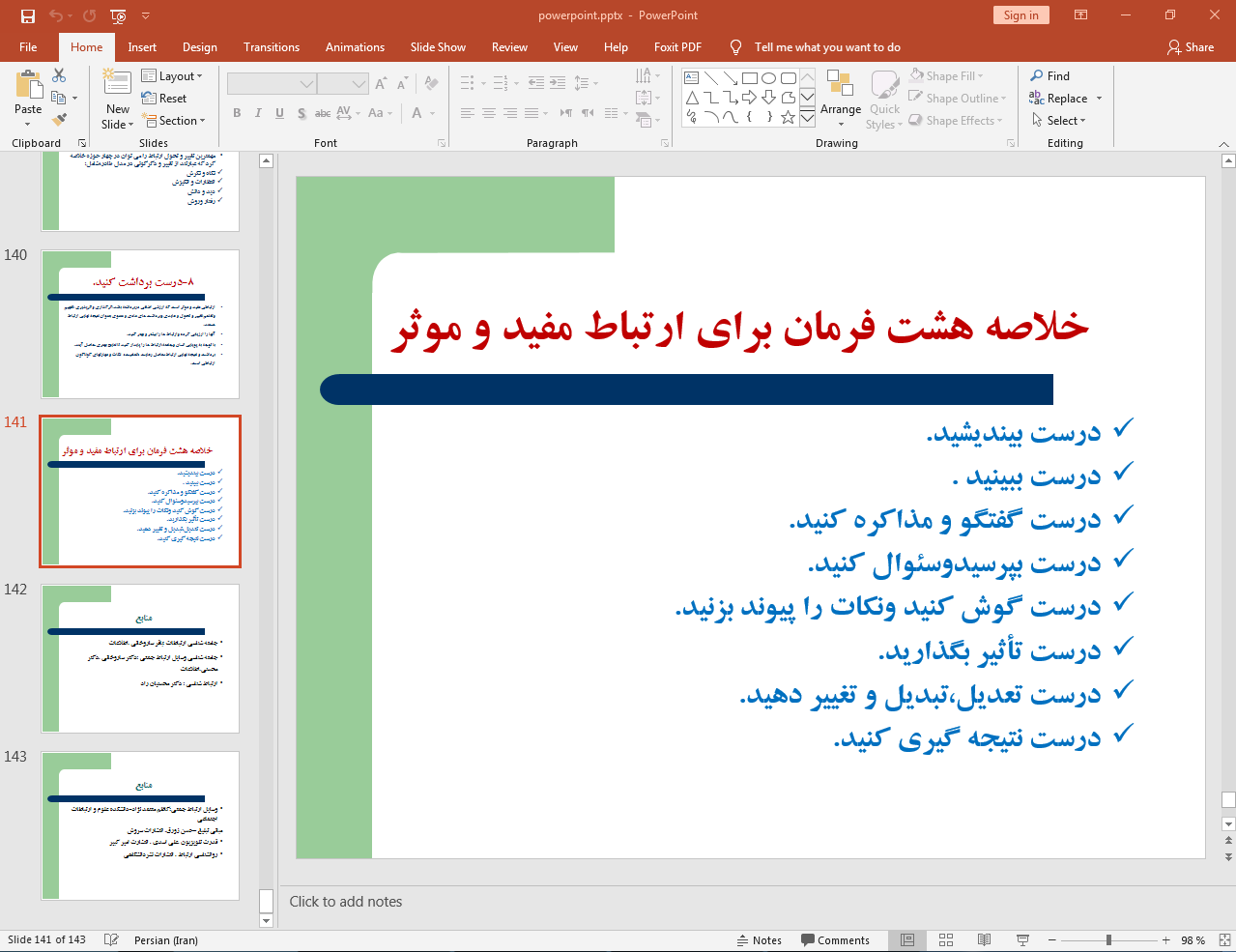1236x952 pixels.
Task: Open Shape Outline dropdown
Action: (x=958, y=99)
